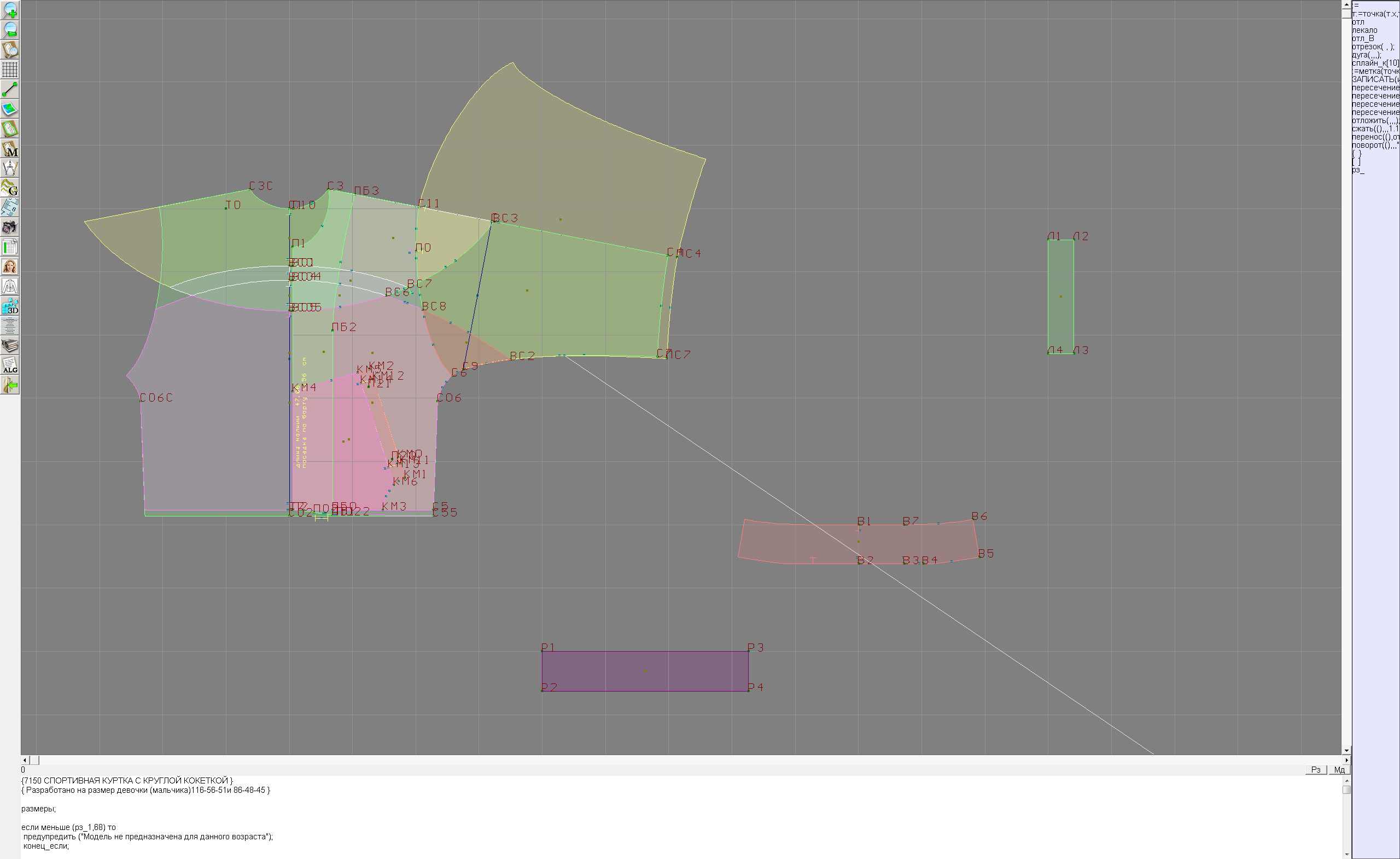This screenshot has height=859, width=1400.
Task: Click in the code line 'размеры;'
Action: coord(38,809)
